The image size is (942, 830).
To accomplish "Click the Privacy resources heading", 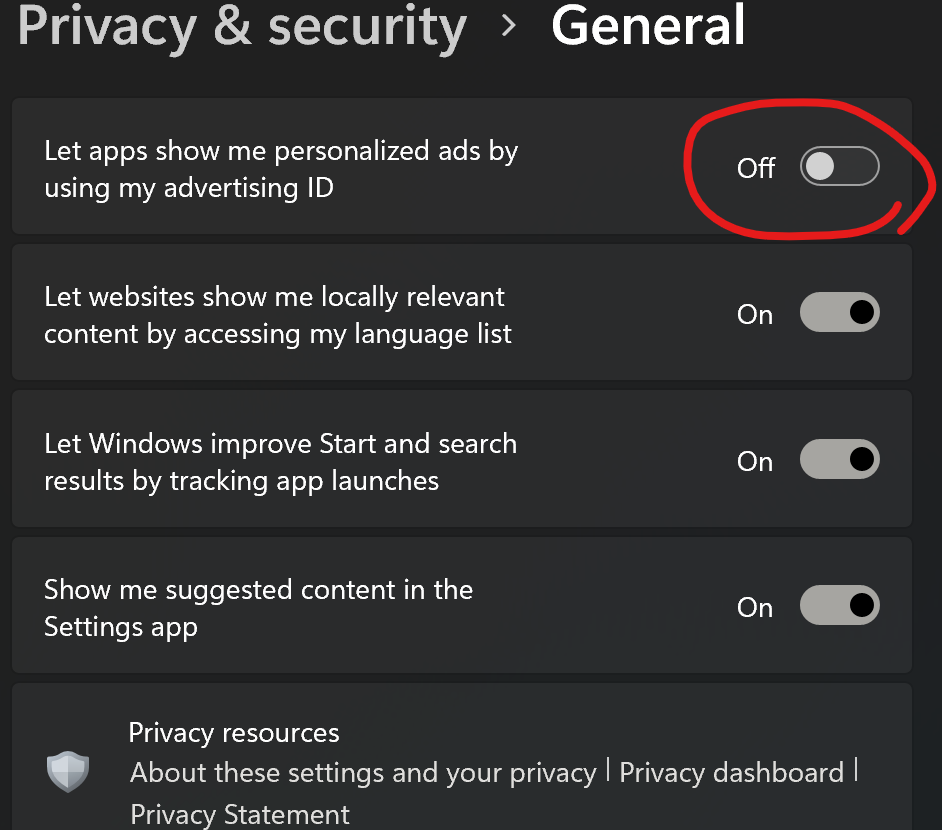I will coord(234,733).
